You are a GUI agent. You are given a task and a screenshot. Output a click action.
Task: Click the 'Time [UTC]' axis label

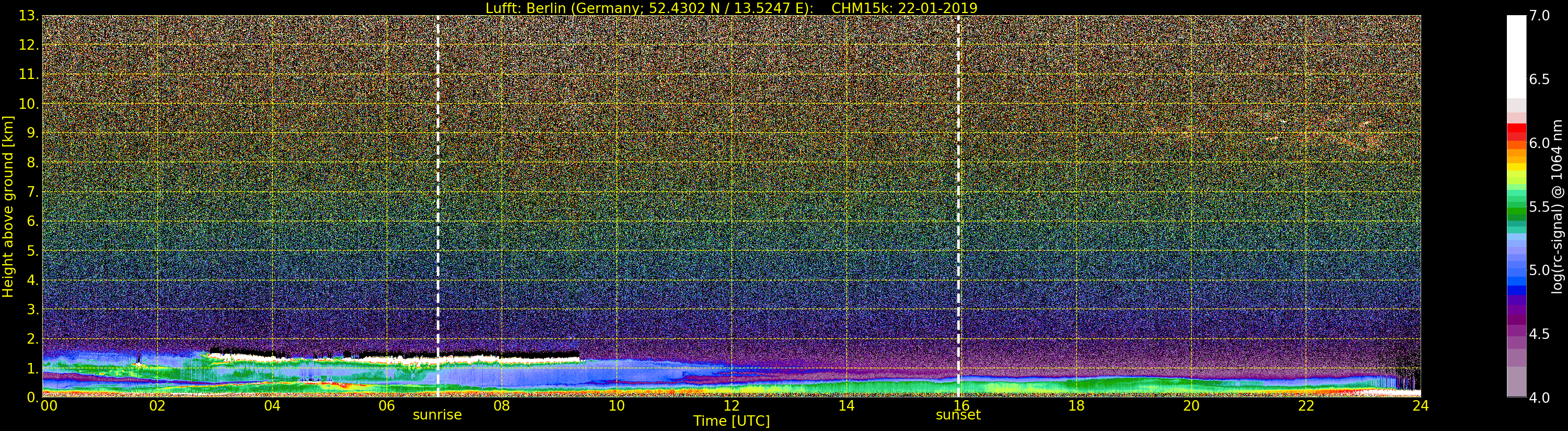(x=731, y=421)
